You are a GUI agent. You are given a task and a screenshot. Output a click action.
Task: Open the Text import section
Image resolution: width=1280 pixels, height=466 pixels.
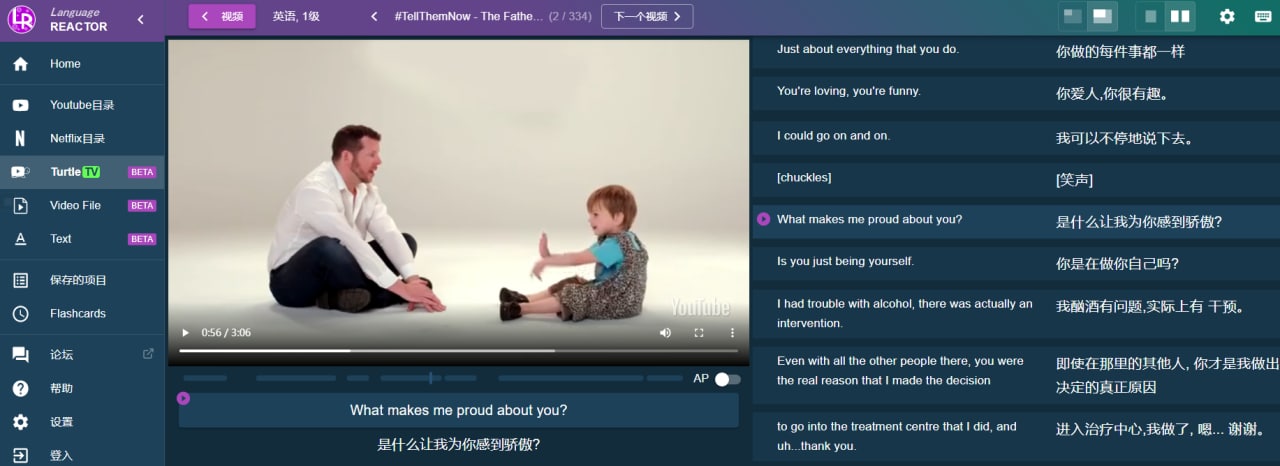coord(82,239)
